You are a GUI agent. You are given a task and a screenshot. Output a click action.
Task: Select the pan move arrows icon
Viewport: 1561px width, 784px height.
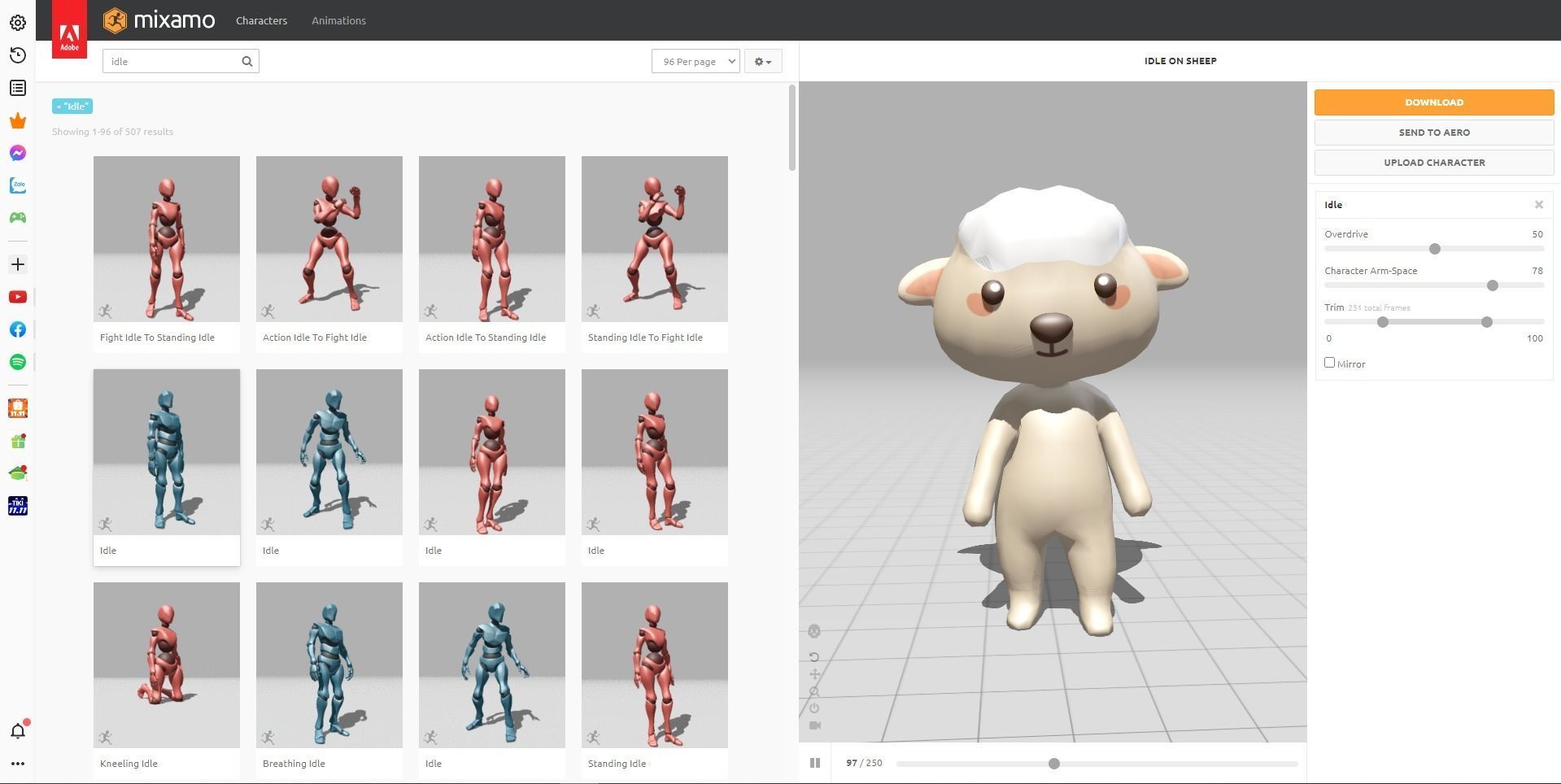[814, 674]
